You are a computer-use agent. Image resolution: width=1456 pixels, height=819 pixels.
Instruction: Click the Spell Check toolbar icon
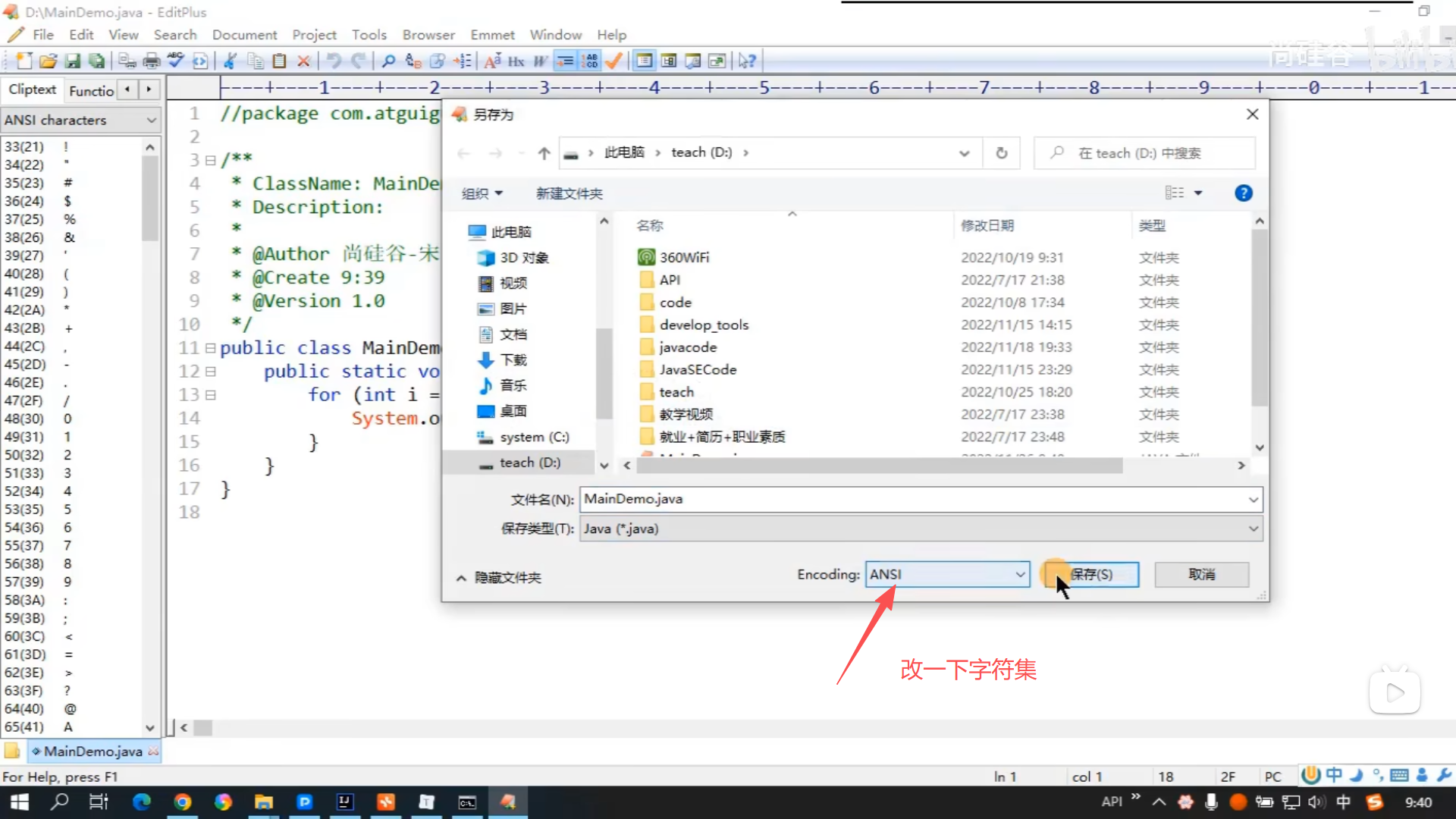176,61
